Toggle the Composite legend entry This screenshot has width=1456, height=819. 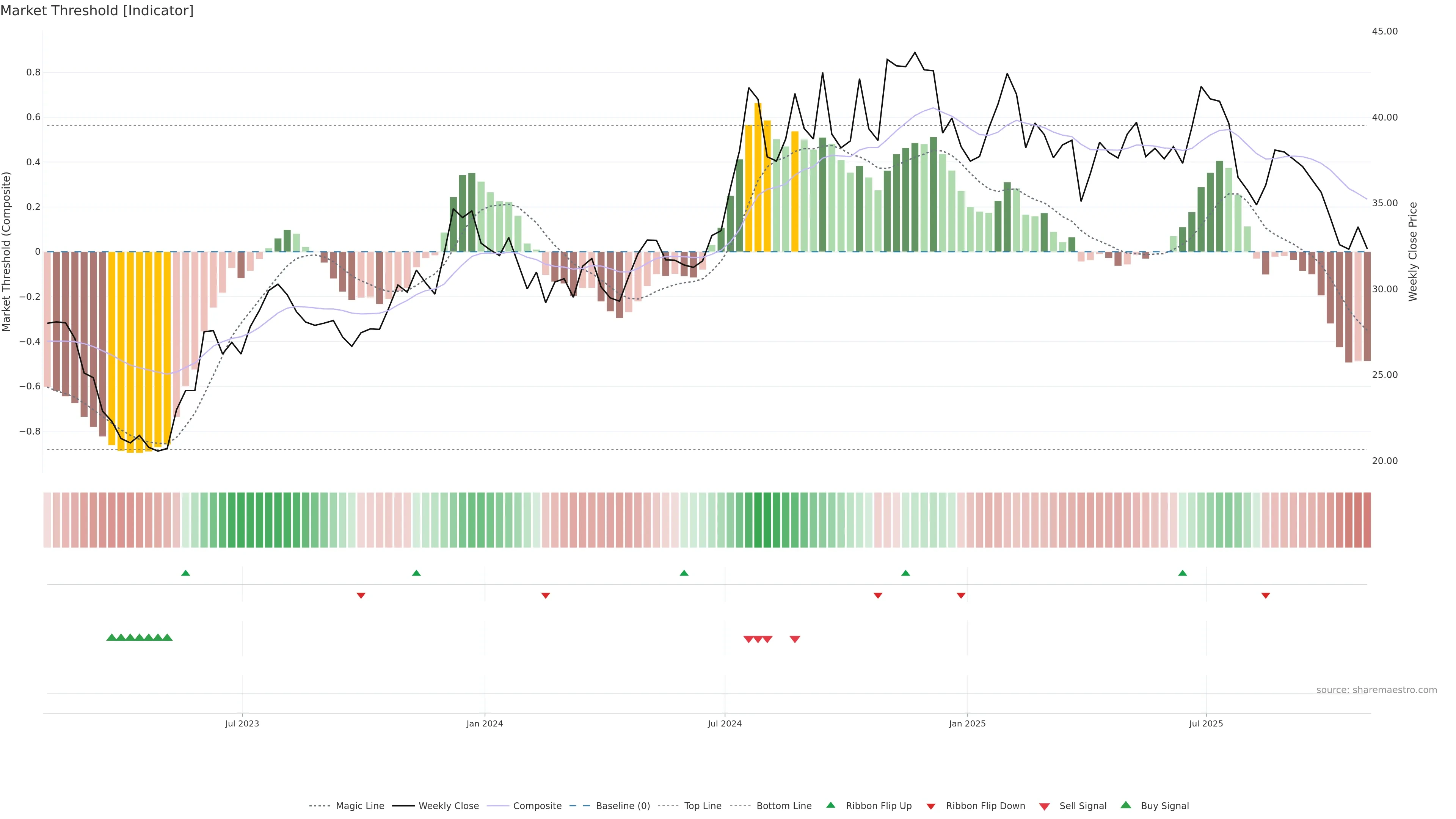pyautogui.click(x=537, y=806)
